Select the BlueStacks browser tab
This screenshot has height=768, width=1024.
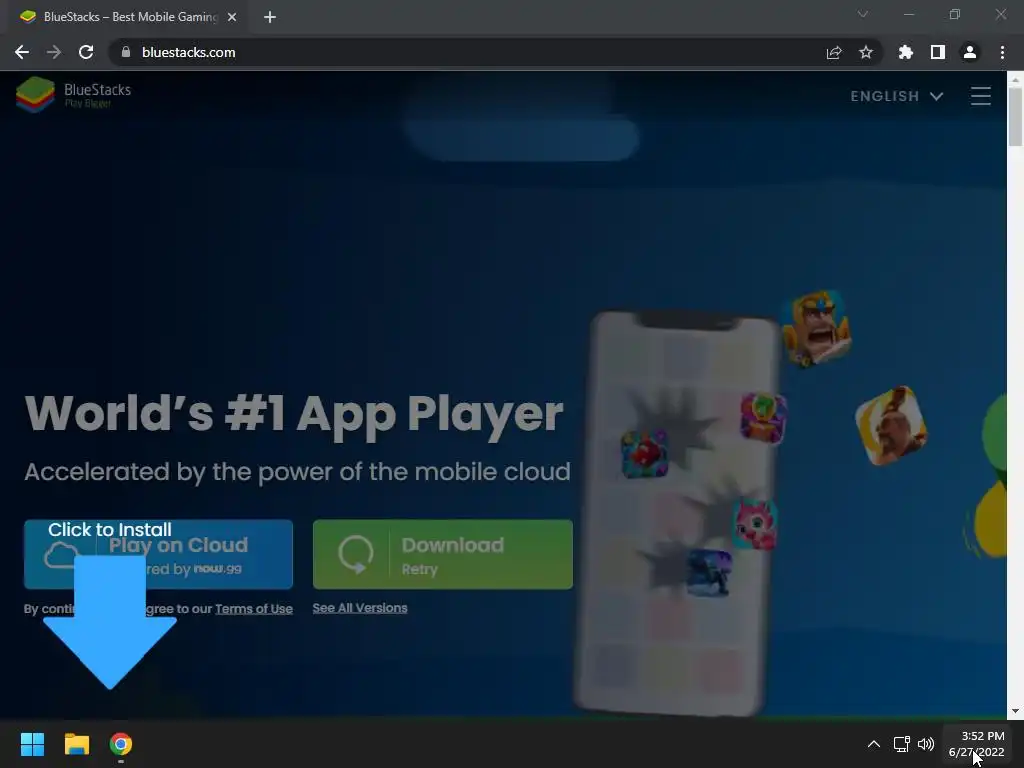pos(127,17)
